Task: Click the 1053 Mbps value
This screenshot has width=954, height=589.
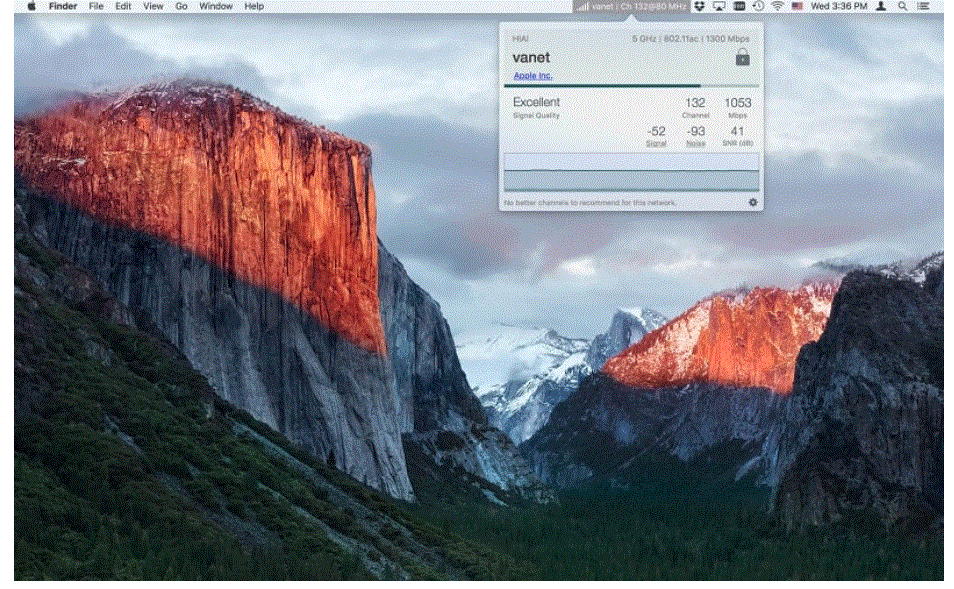Action: (737, 103)
